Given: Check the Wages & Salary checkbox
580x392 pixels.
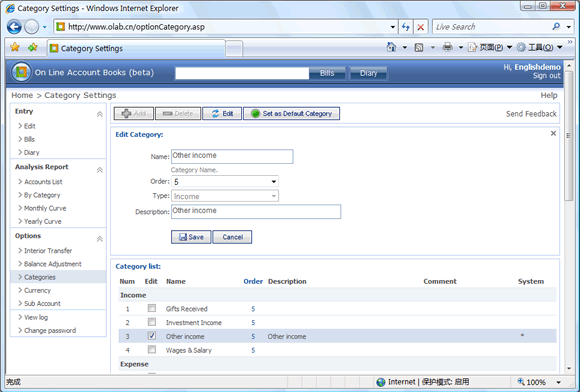Looking at the screenshot, I should tap(152, 349).
